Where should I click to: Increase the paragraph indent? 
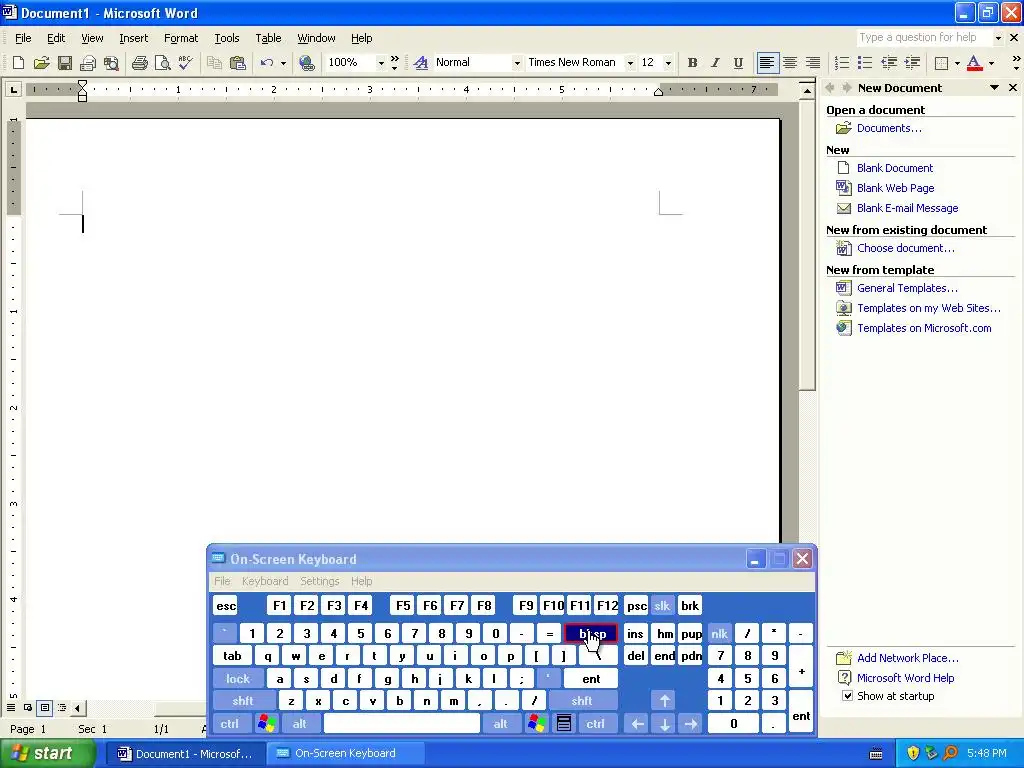click(x=912, y=63)
